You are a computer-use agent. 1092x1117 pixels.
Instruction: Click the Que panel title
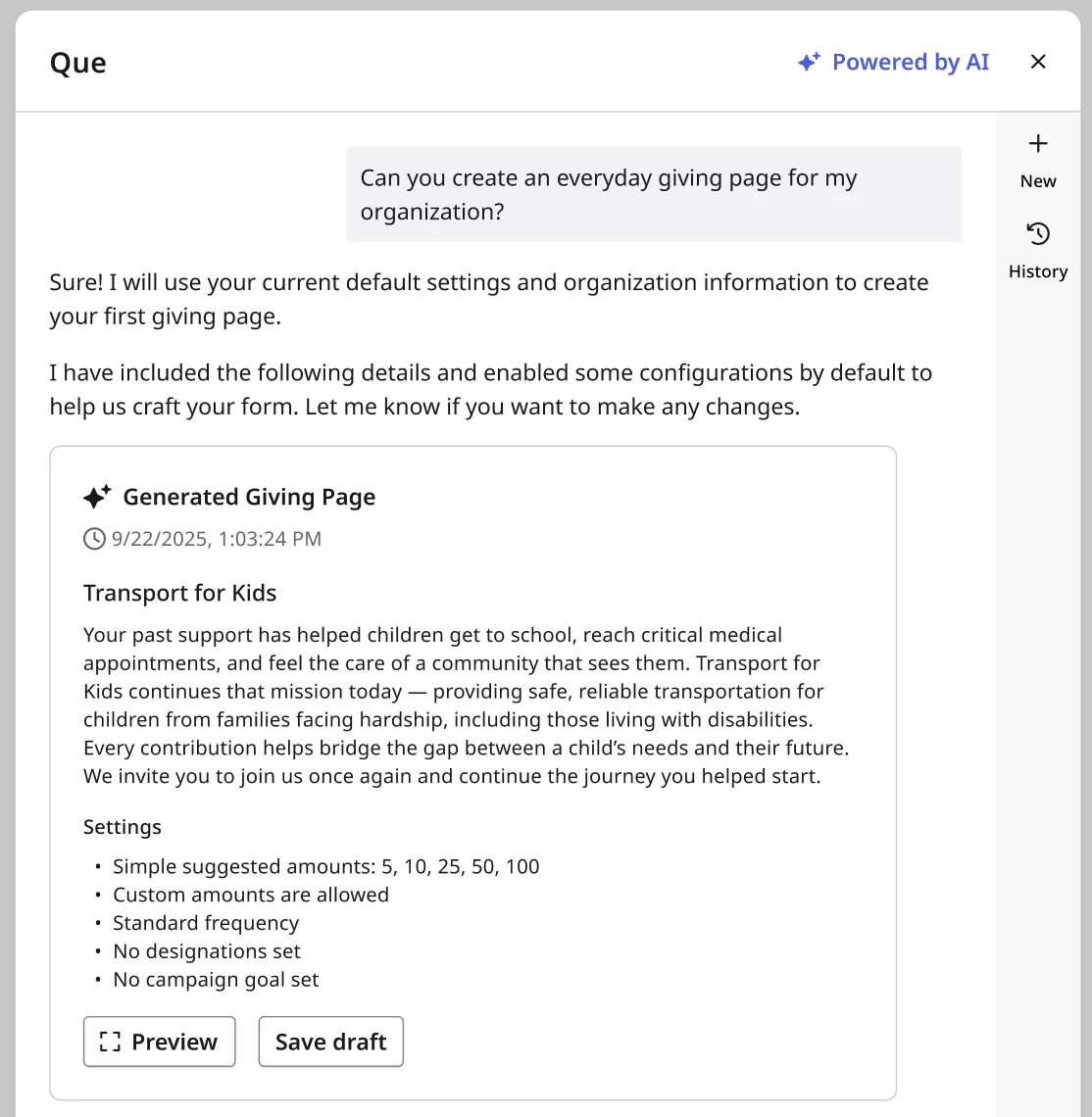(78, 63)
